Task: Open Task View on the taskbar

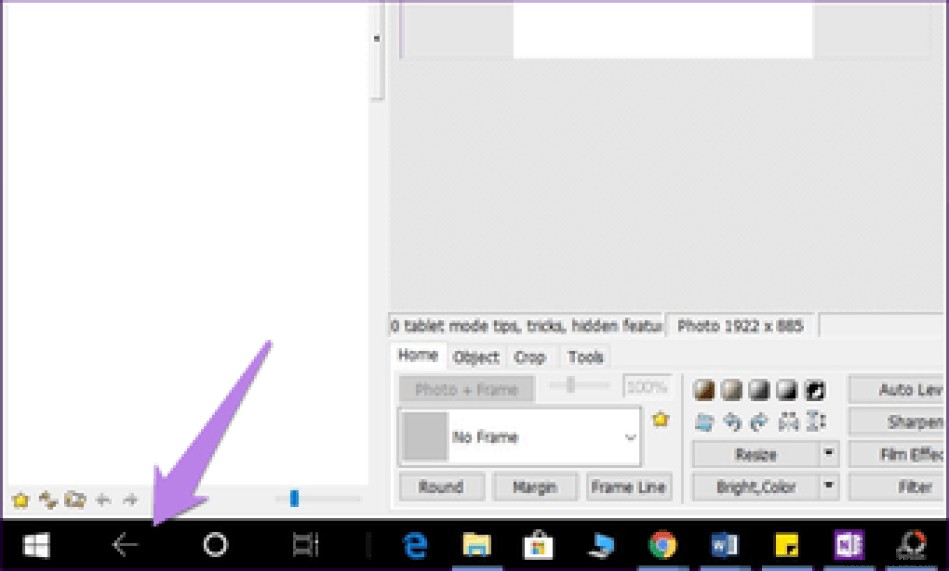Action: (305, 545)
